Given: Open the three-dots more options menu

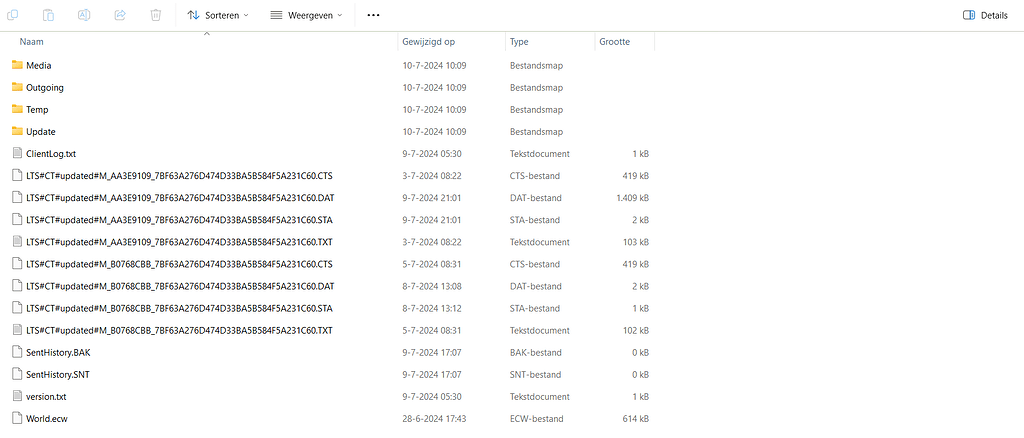Looking at the screenshot, I should coord(373,15).
